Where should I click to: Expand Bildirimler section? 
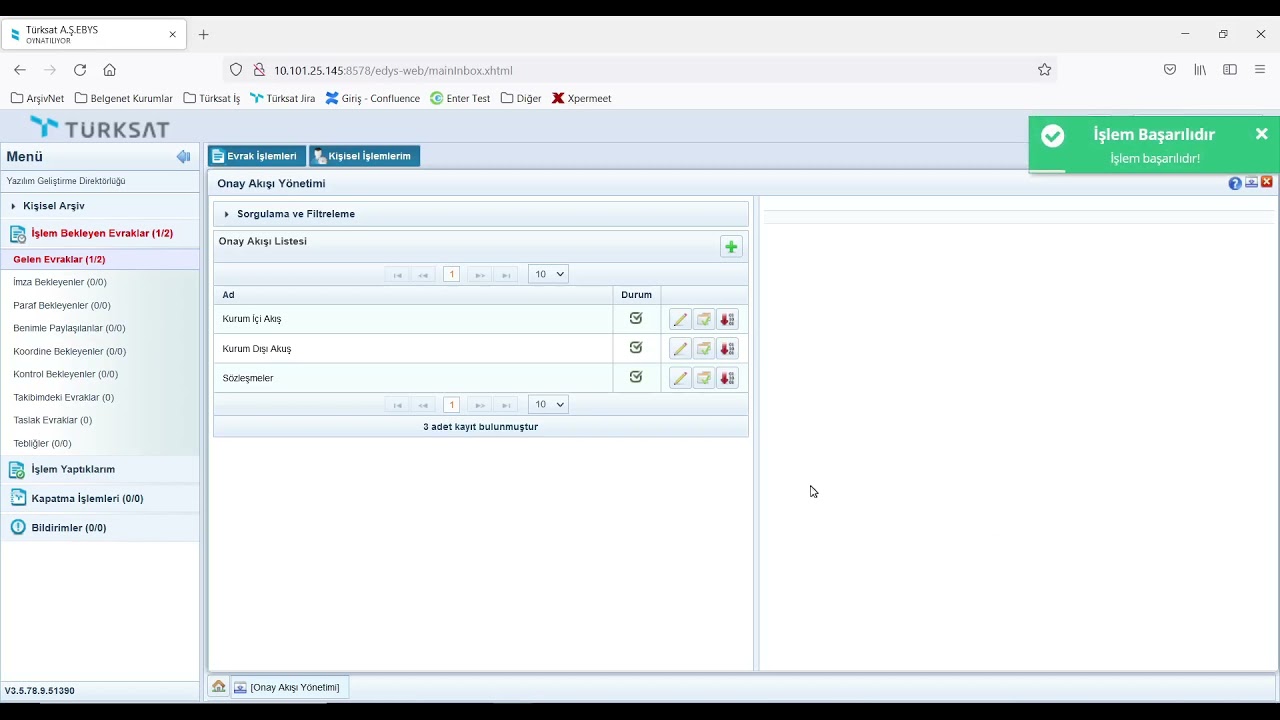(100, 527)
